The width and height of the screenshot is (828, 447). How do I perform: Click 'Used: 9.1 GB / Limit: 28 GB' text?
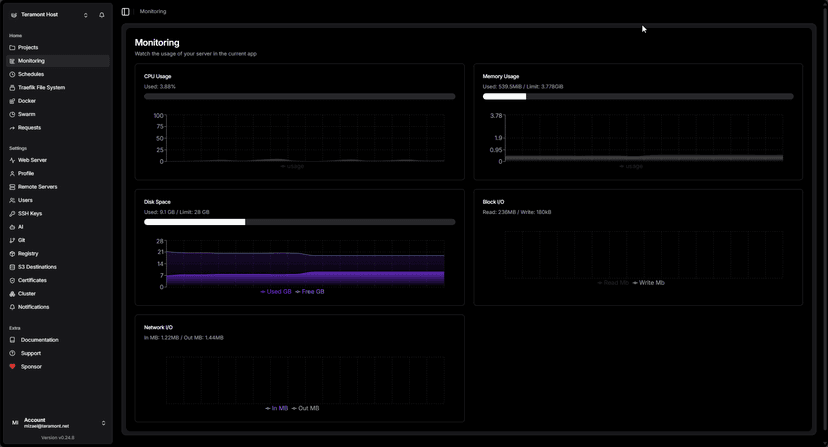pyautogui.click(x=176, y=212)
